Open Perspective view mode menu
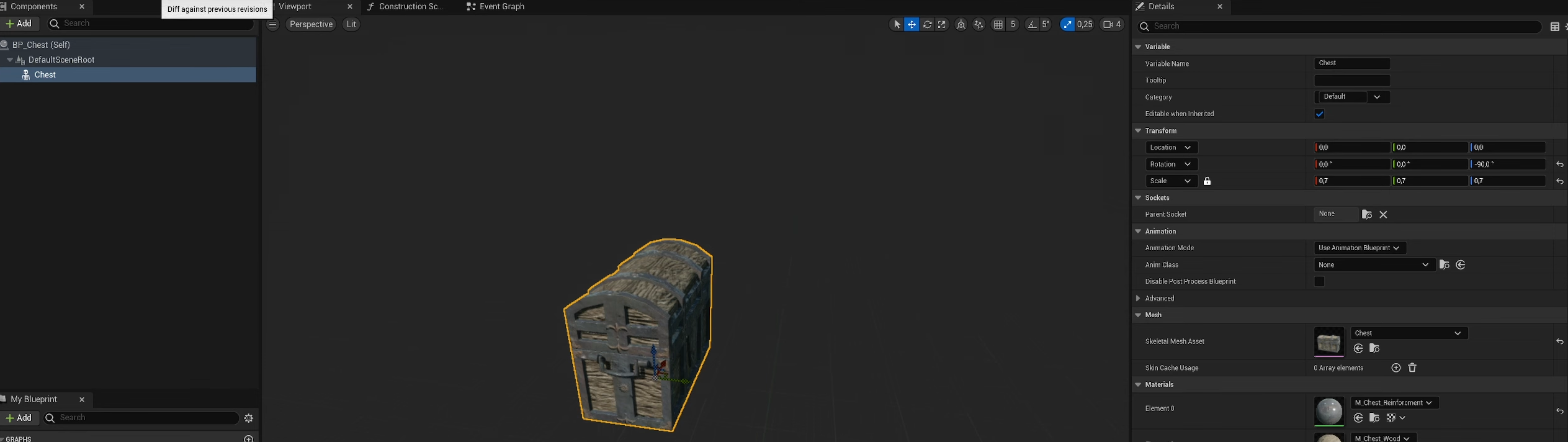1568x442 pixels. [311, 24]
